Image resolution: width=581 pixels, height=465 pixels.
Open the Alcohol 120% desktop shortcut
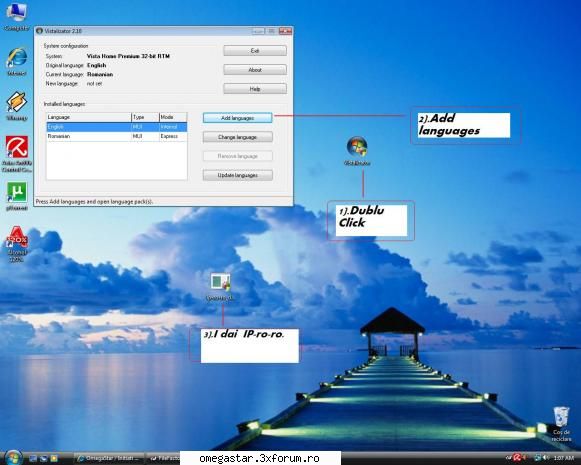click(x=17, y=243)
